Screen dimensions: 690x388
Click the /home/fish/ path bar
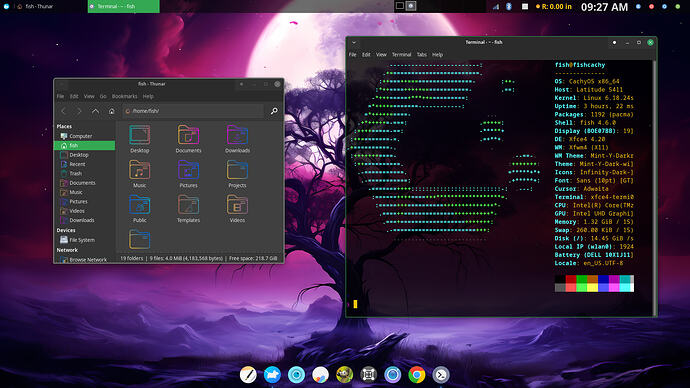tap(193, 111)
